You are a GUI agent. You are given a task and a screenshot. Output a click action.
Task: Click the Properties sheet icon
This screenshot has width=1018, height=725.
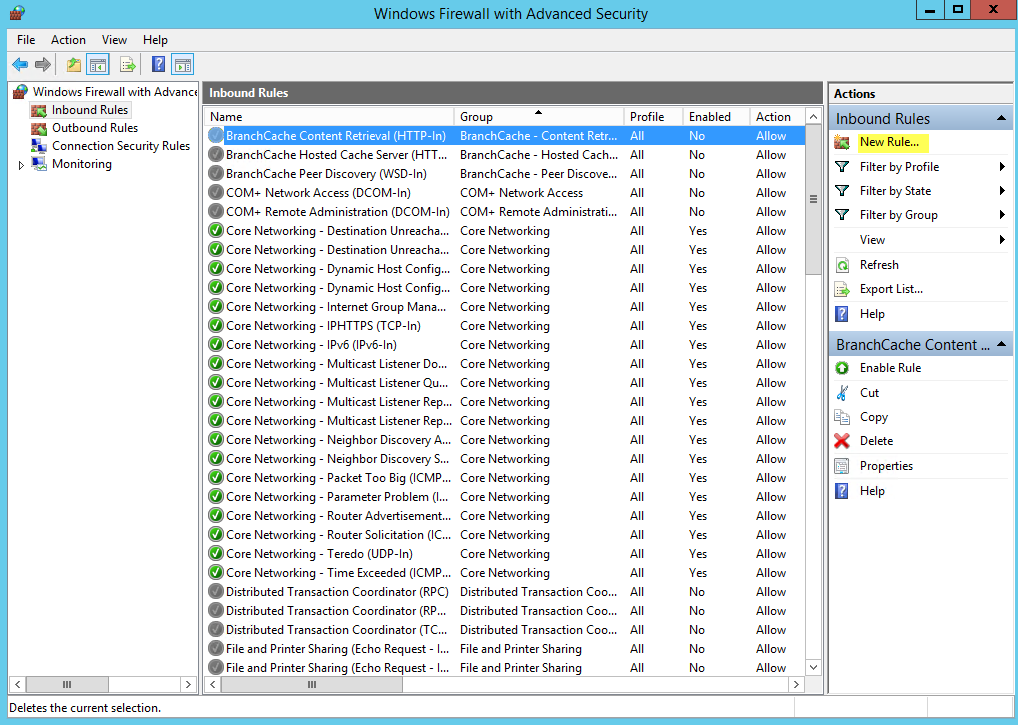(842, 466)
